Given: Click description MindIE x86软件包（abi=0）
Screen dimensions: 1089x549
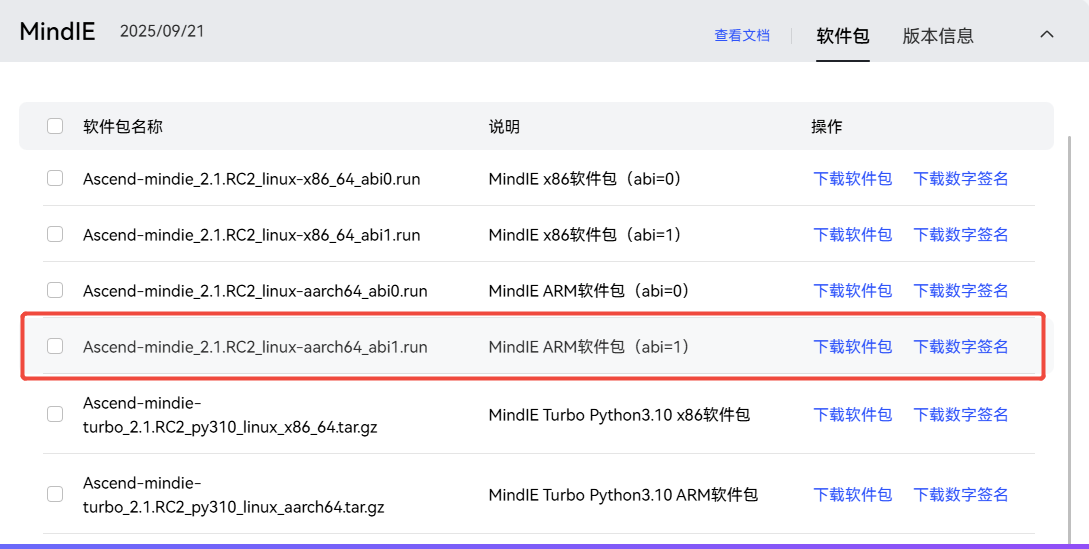Looking at the screenshot, I should tap(585, 179).
